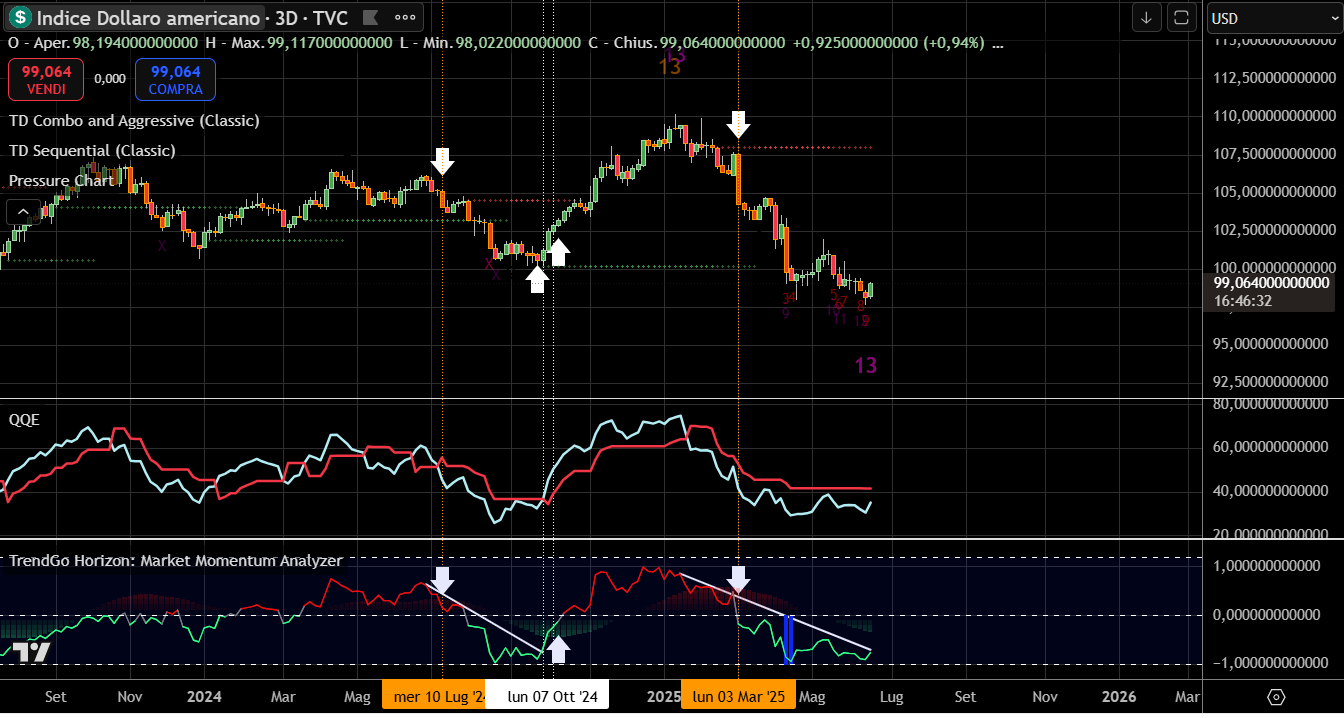Image resolution: width=1344 pixels, height=718 pixels.
Task: Click the green dollar symbol logo icon
Action: point(20,18)
